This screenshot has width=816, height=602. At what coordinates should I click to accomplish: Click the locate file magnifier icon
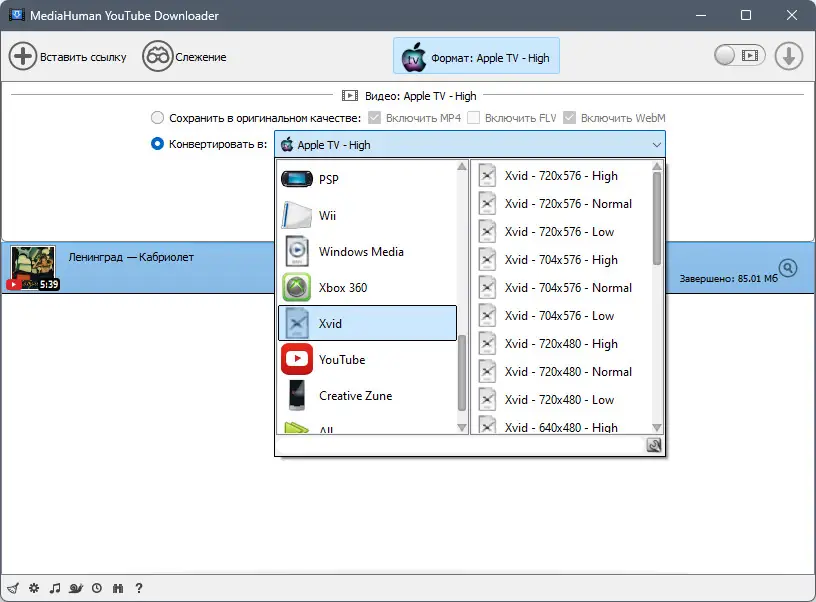(788, 268)
